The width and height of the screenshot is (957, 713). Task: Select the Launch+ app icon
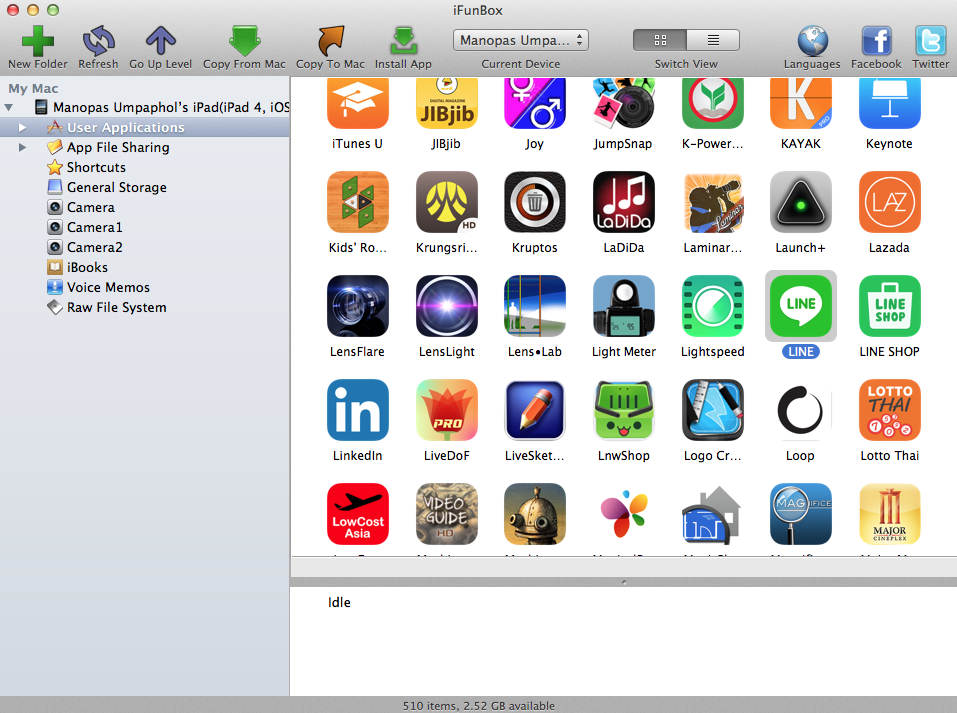[x=801, y=202]
